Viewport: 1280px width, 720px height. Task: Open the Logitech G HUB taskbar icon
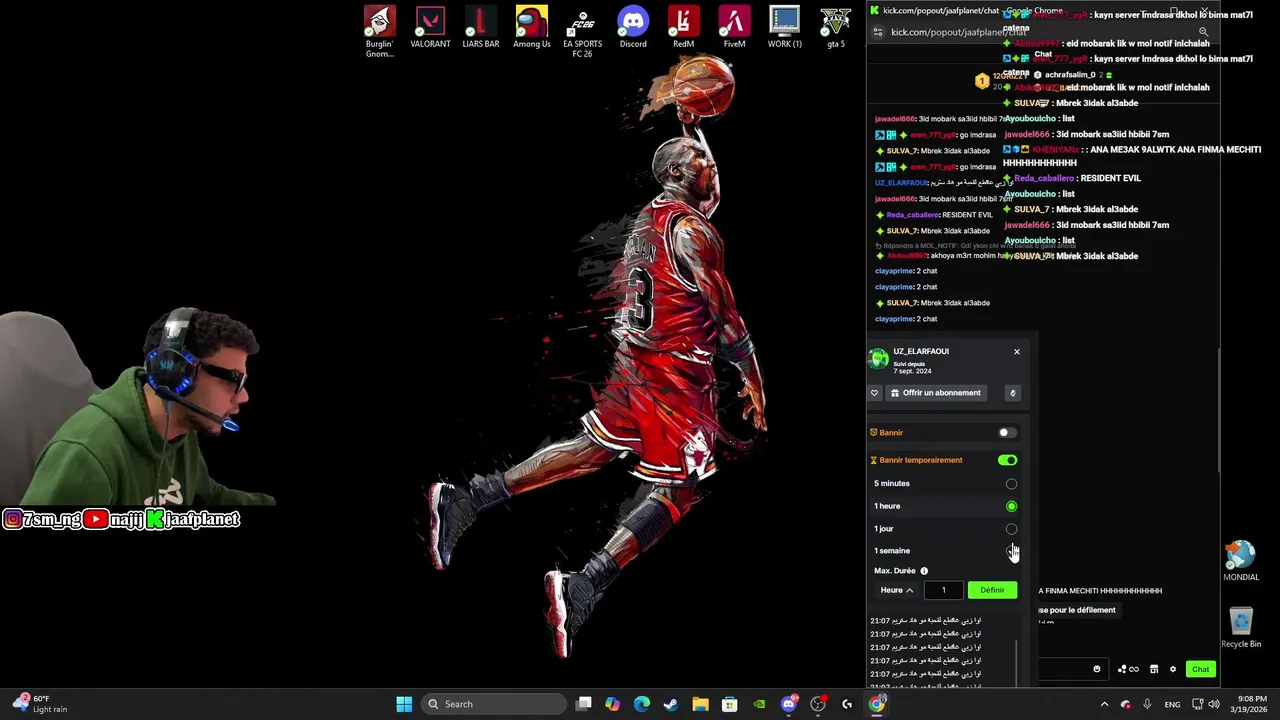847,704
